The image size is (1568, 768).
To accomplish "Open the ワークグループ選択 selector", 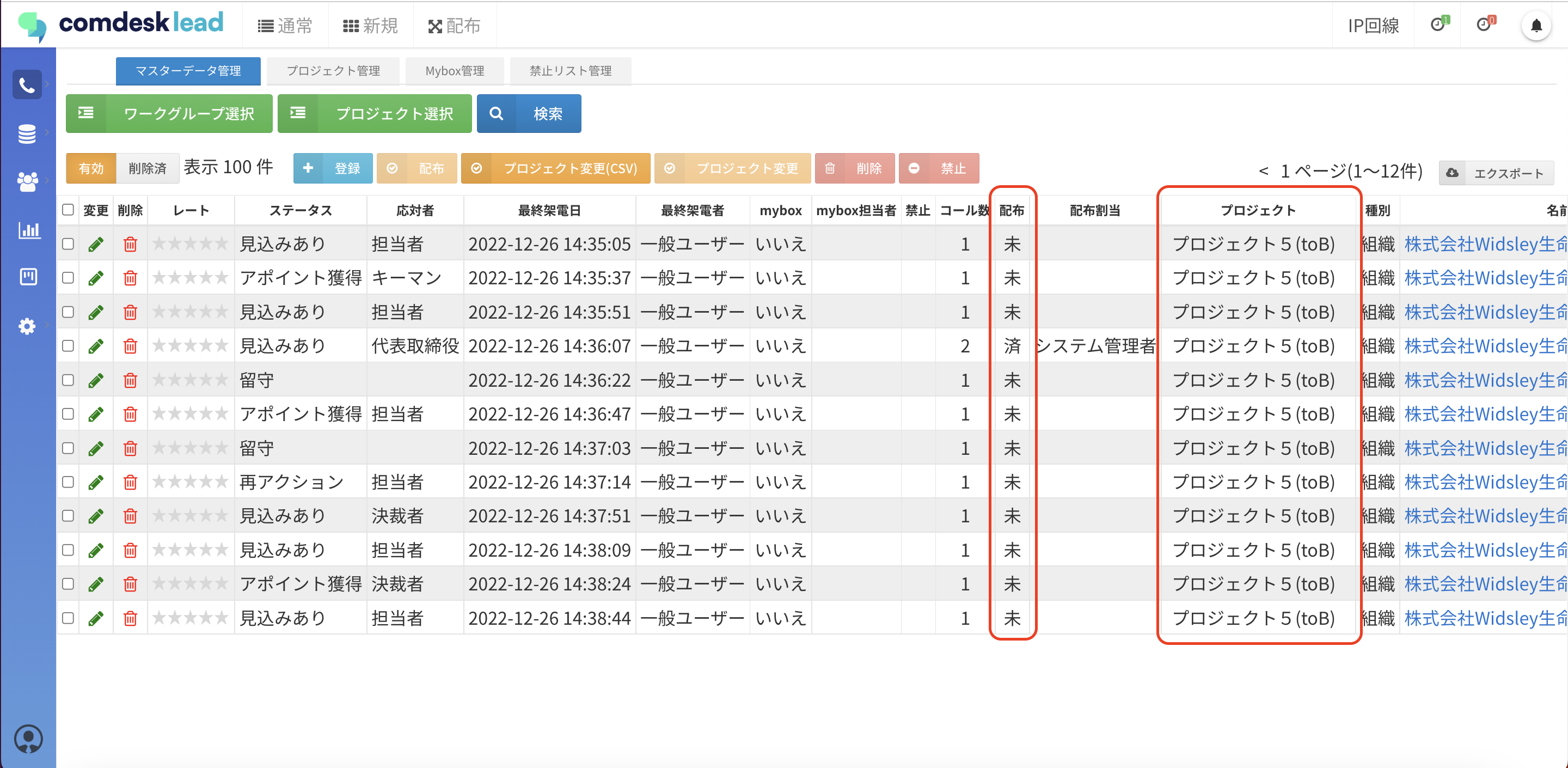I will 169,113.
